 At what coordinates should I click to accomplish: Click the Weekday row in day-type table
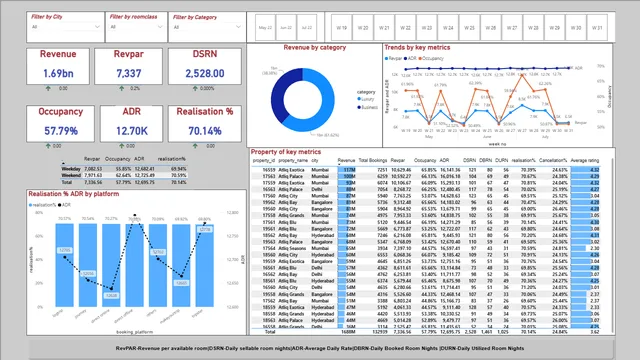(124, 169)
